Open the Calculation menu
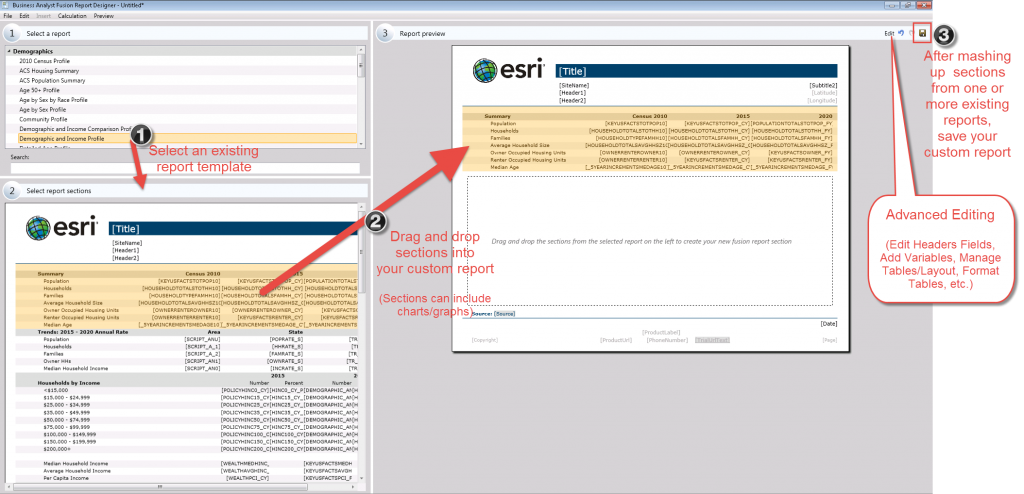 pos(72,14)
